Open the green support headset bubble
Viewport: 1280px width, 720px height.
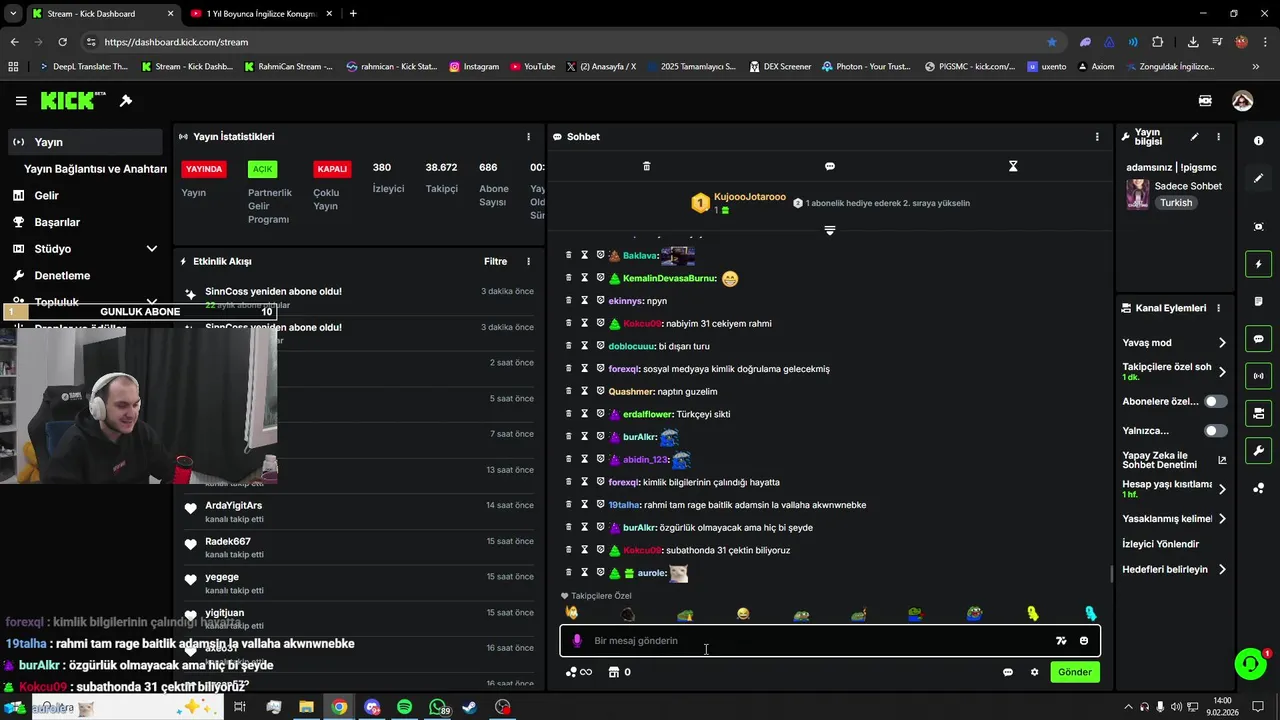1249,663
